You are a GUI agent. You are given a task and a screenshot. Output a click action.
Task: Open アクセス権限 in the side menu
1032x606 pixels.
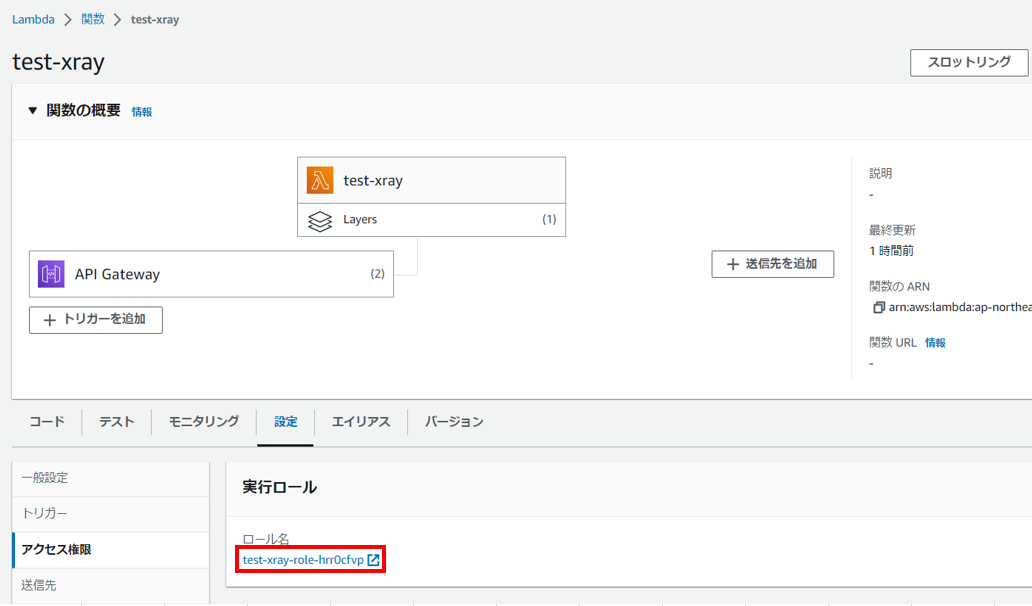(x=111, y=550)
